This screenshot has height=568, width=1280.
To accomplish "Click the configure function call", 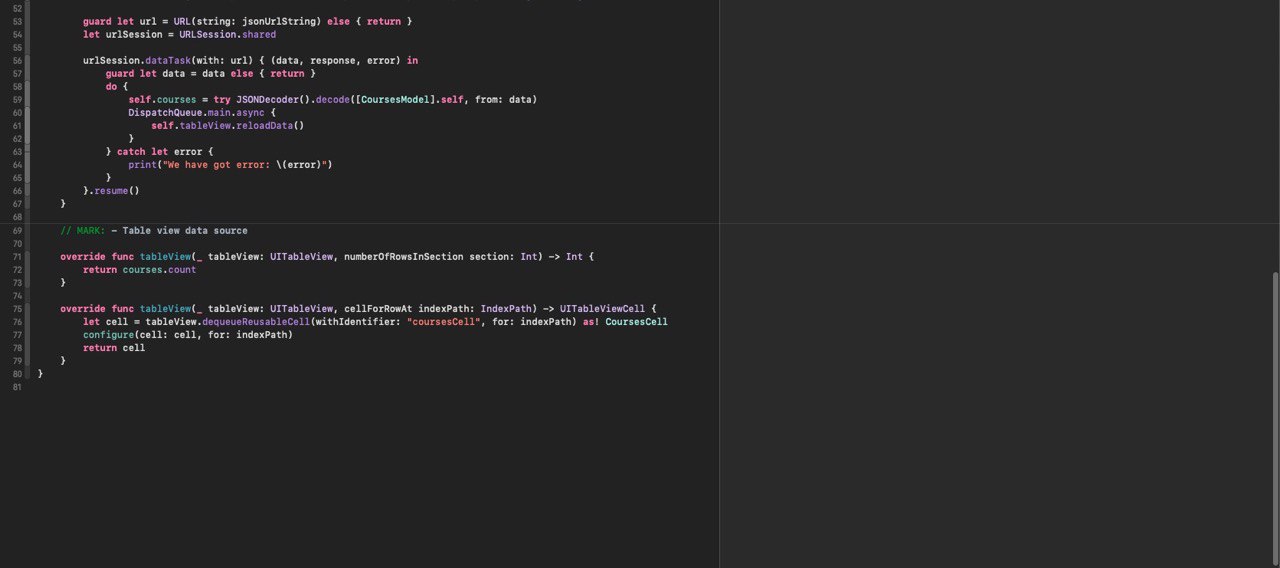I will 108,334.
